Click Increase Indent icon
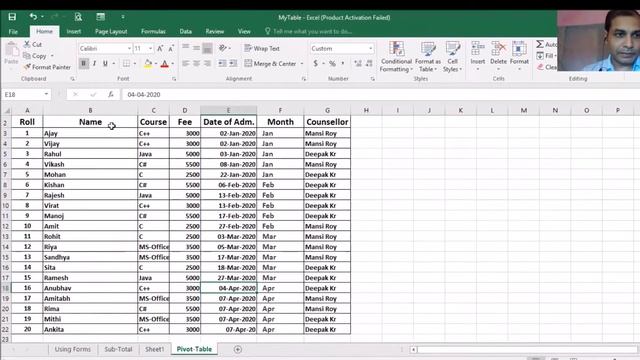Screen dimensions: 640x360 233,63
